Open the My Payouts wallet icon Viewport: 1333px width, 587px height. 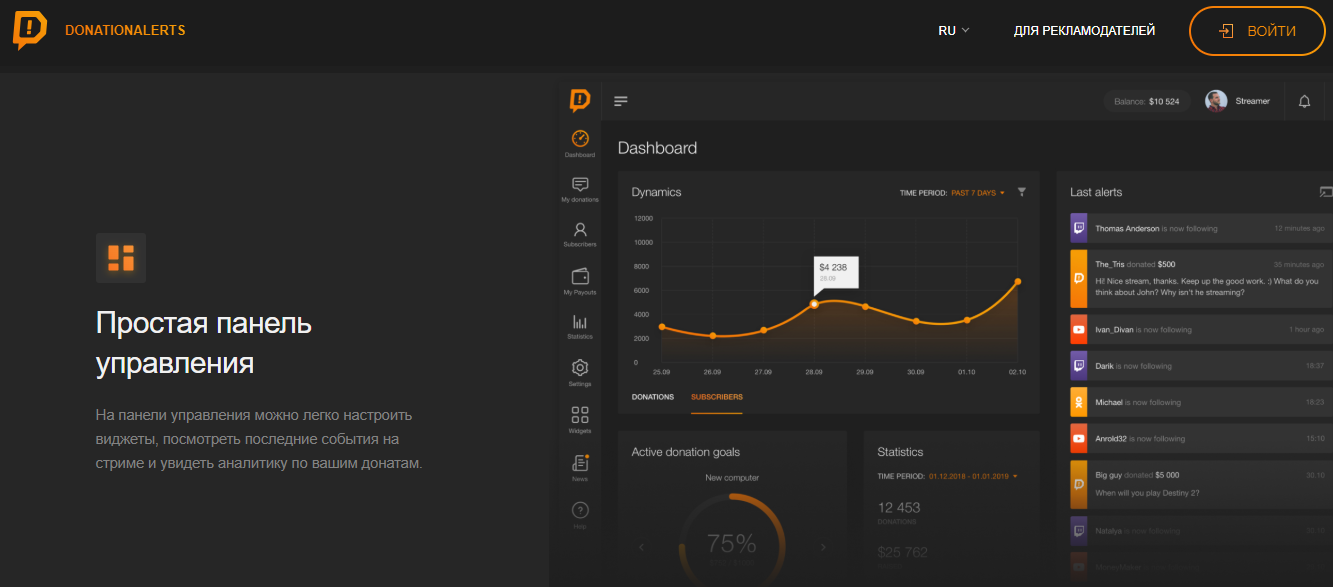tap(580, 276)
